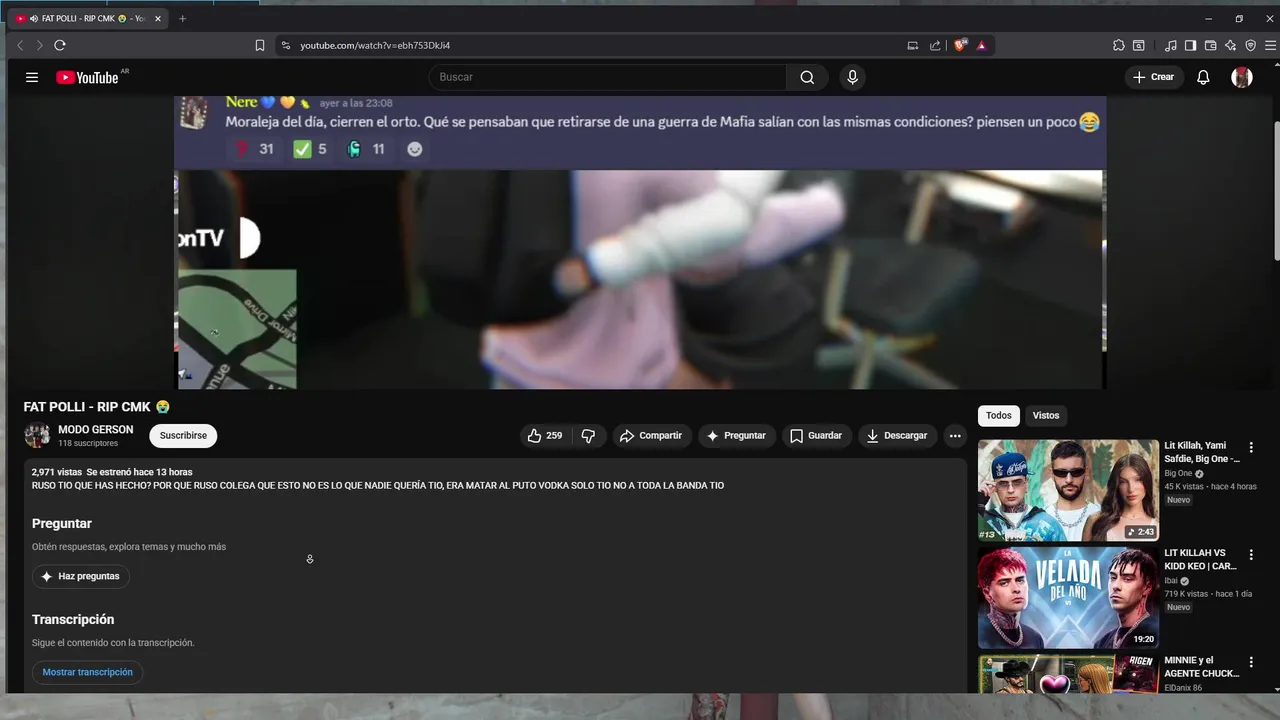The width and height of the screenshot is (1280, 720).
Task: Select the Vistos filter chip
Action: pyautogui.click(x=1046, y=416)
